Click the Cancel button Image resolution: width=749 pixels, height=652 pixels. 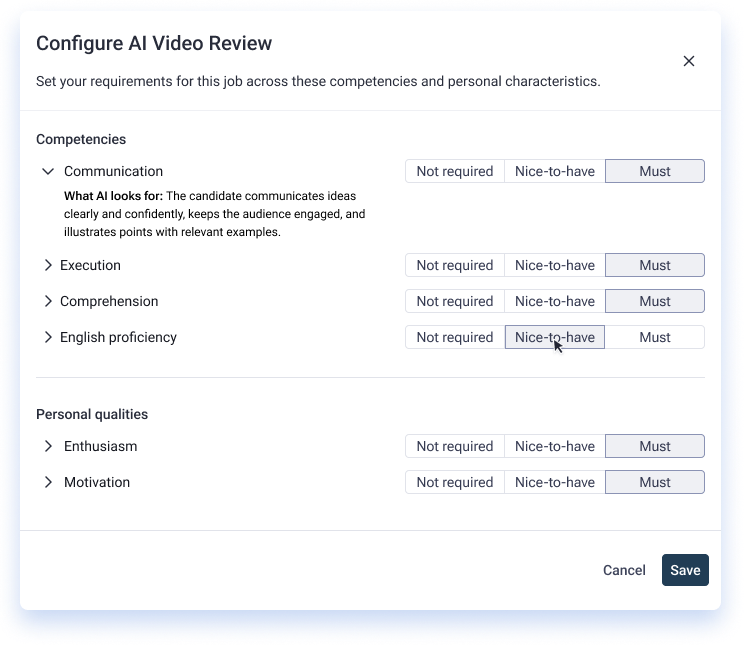click(624, 570)
